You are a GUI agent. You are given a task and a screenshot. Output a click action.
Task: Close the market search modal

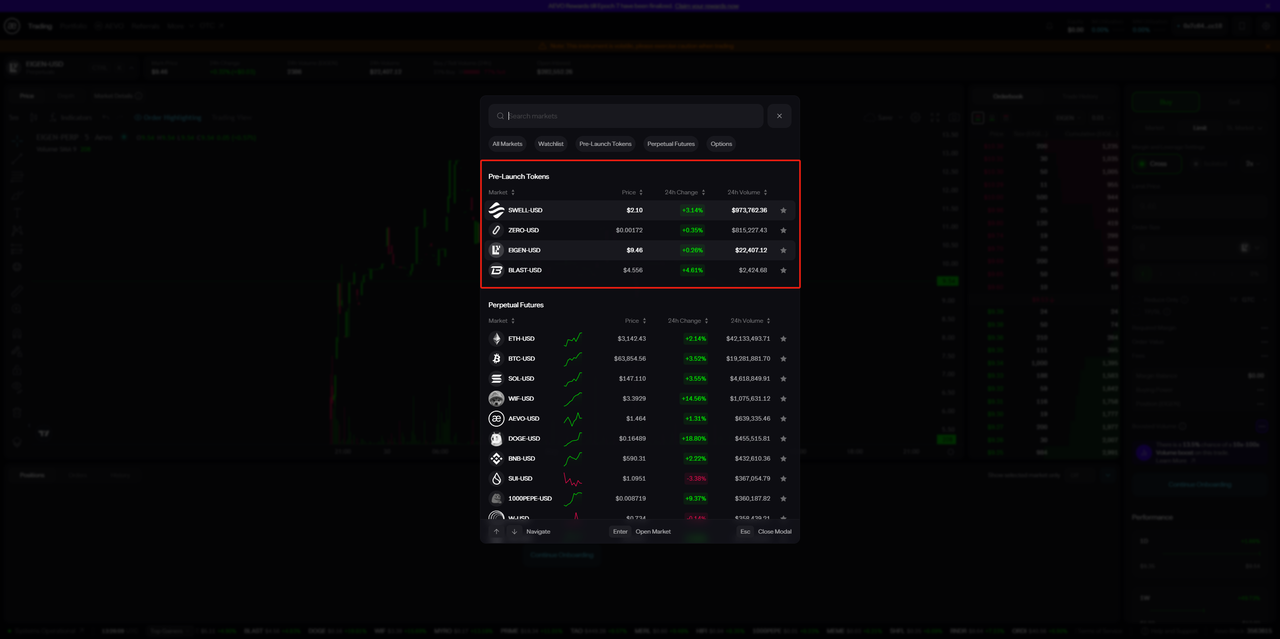pos(779,116)
